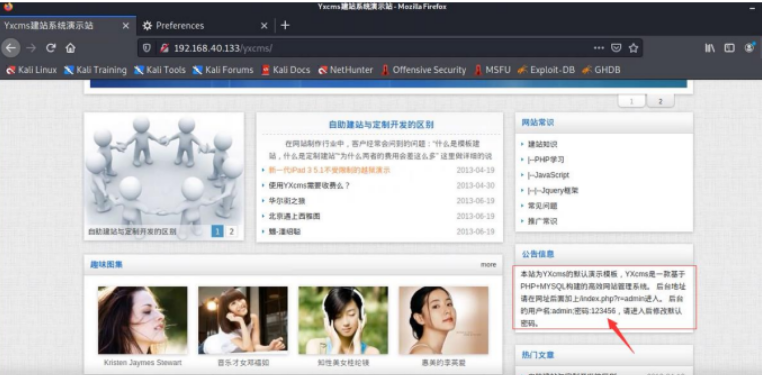The width and height of the screenshot is (762, 375).
Task: Close the Preferences tab
Action: pyautogui.click(x=264, y=26)
